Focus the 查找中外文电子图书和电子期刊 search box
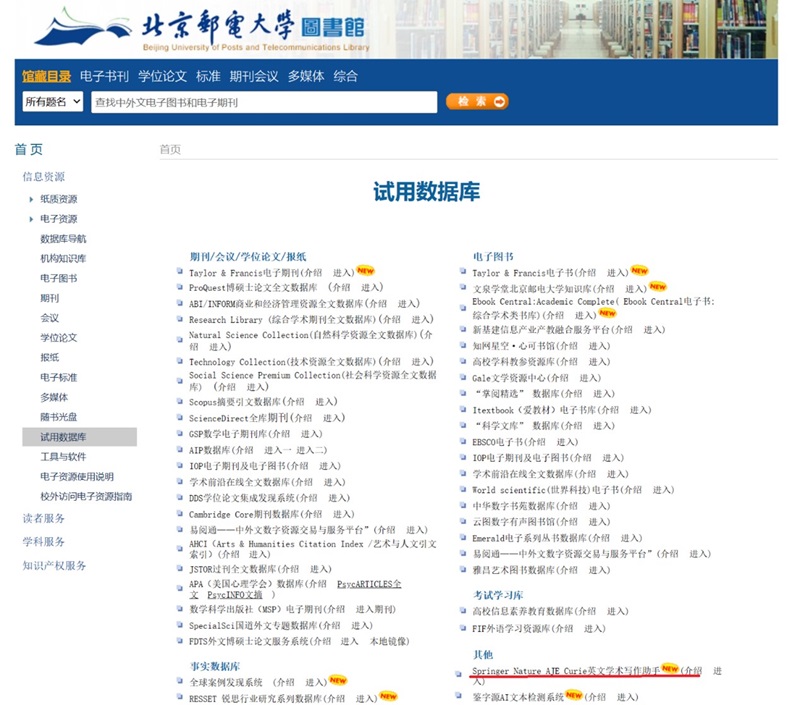800x705 pixels. tap(264, 102)
